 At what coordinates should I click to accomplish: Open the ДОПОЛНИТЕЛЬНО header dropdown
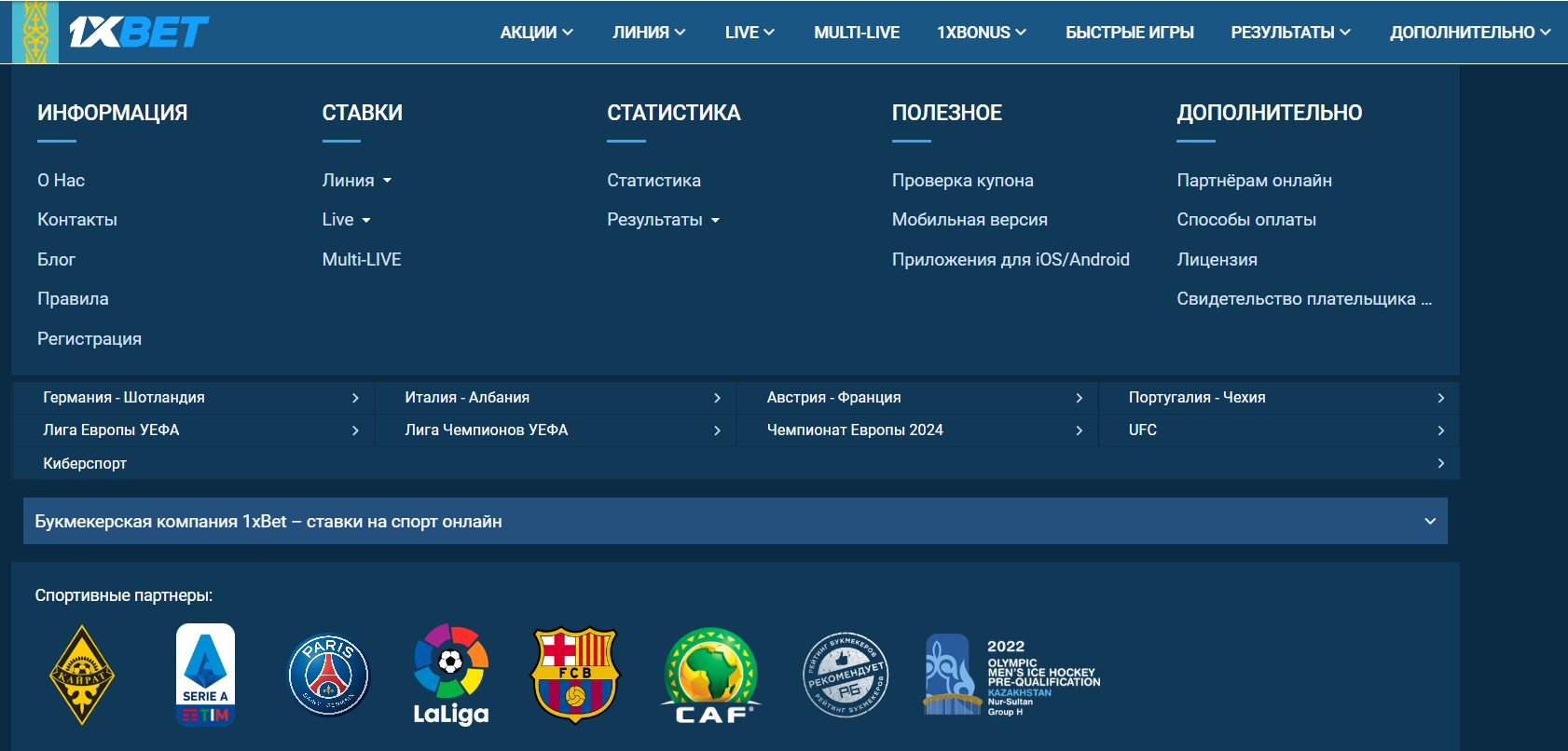point(1470,33)
